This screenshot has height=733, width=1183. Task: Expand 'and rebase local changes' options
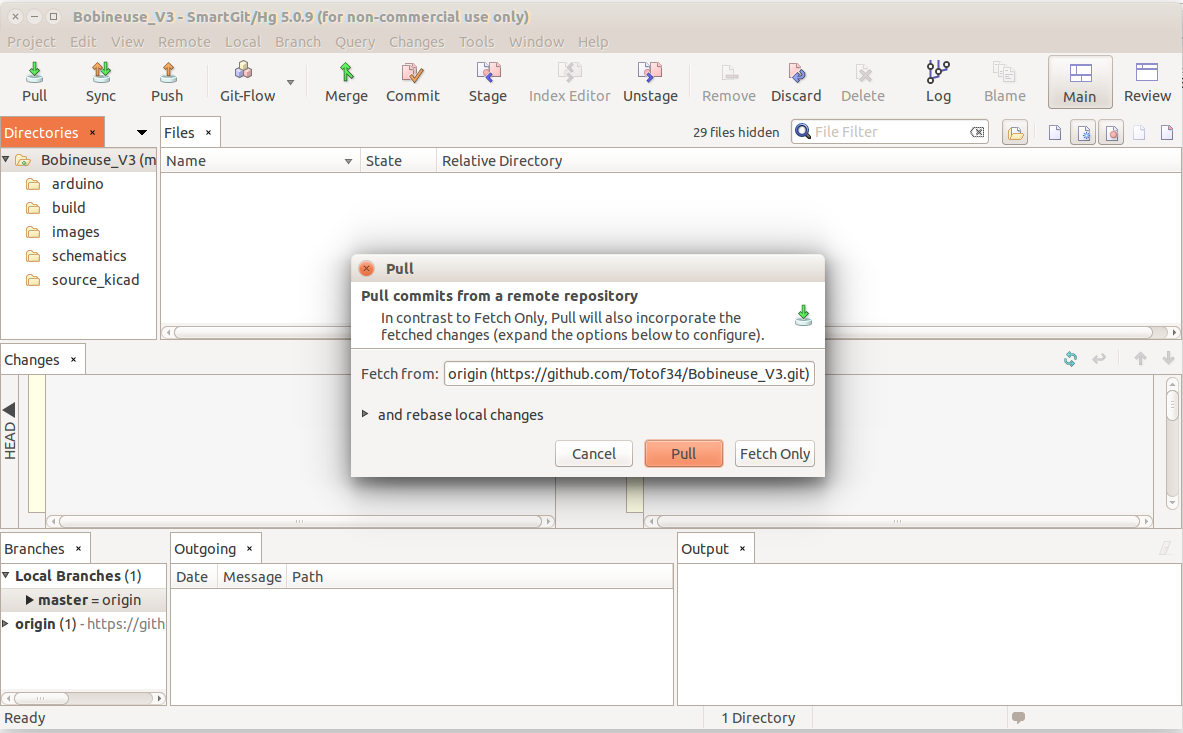[365, 414]
